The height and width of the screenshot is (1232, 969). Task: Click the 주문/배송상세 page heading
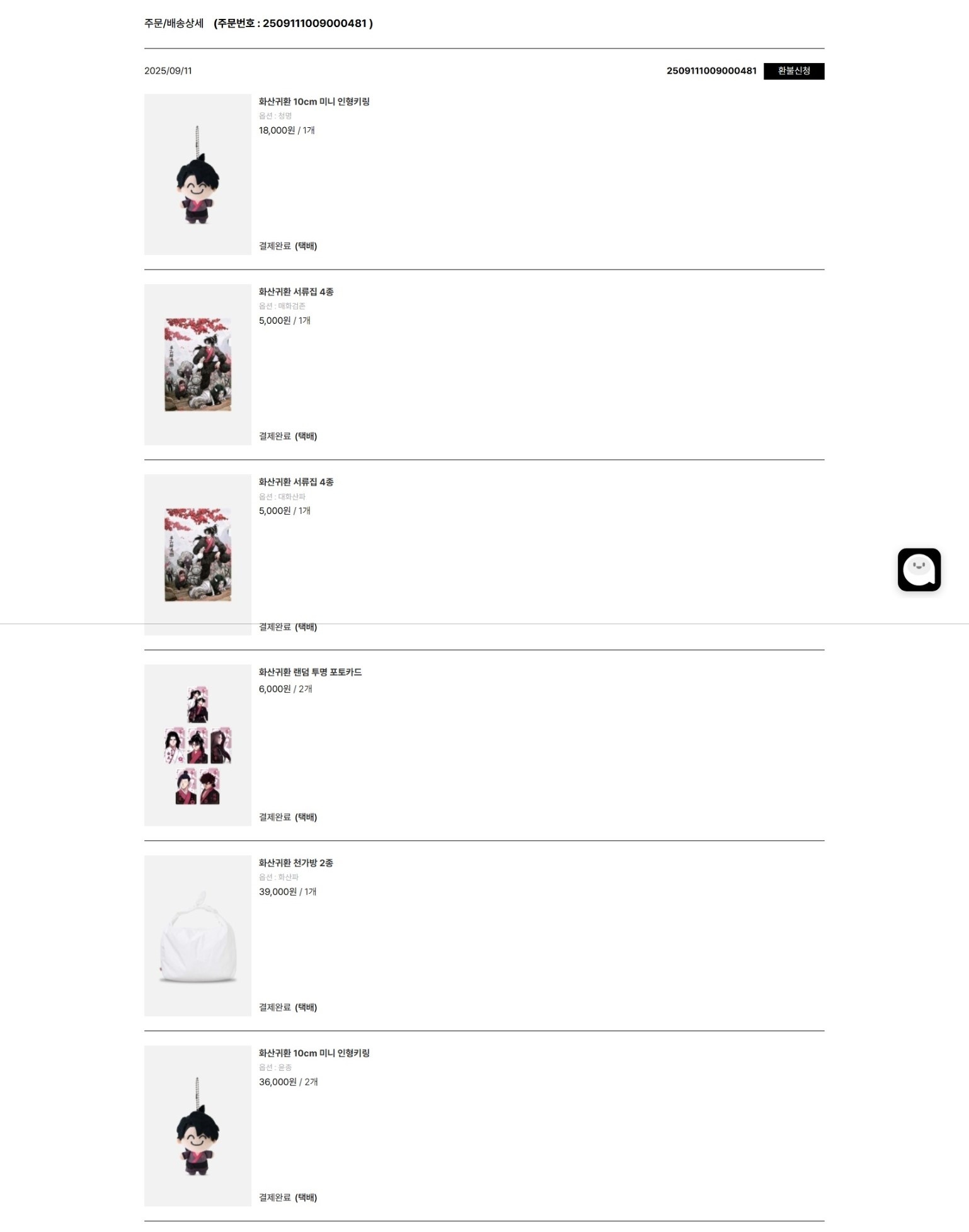174,23
